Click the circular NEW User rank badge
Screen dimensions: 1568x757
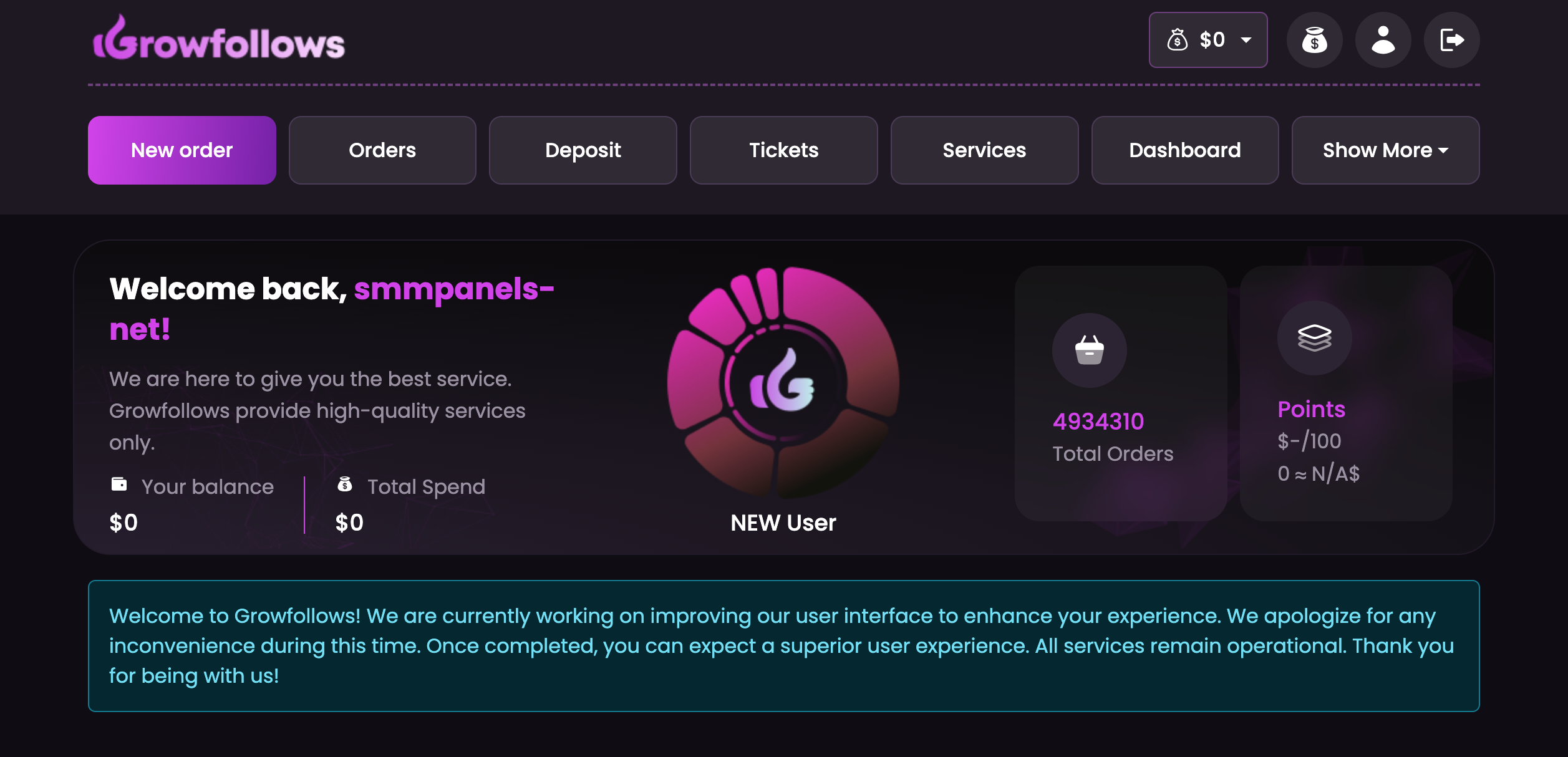coord(783,382)
